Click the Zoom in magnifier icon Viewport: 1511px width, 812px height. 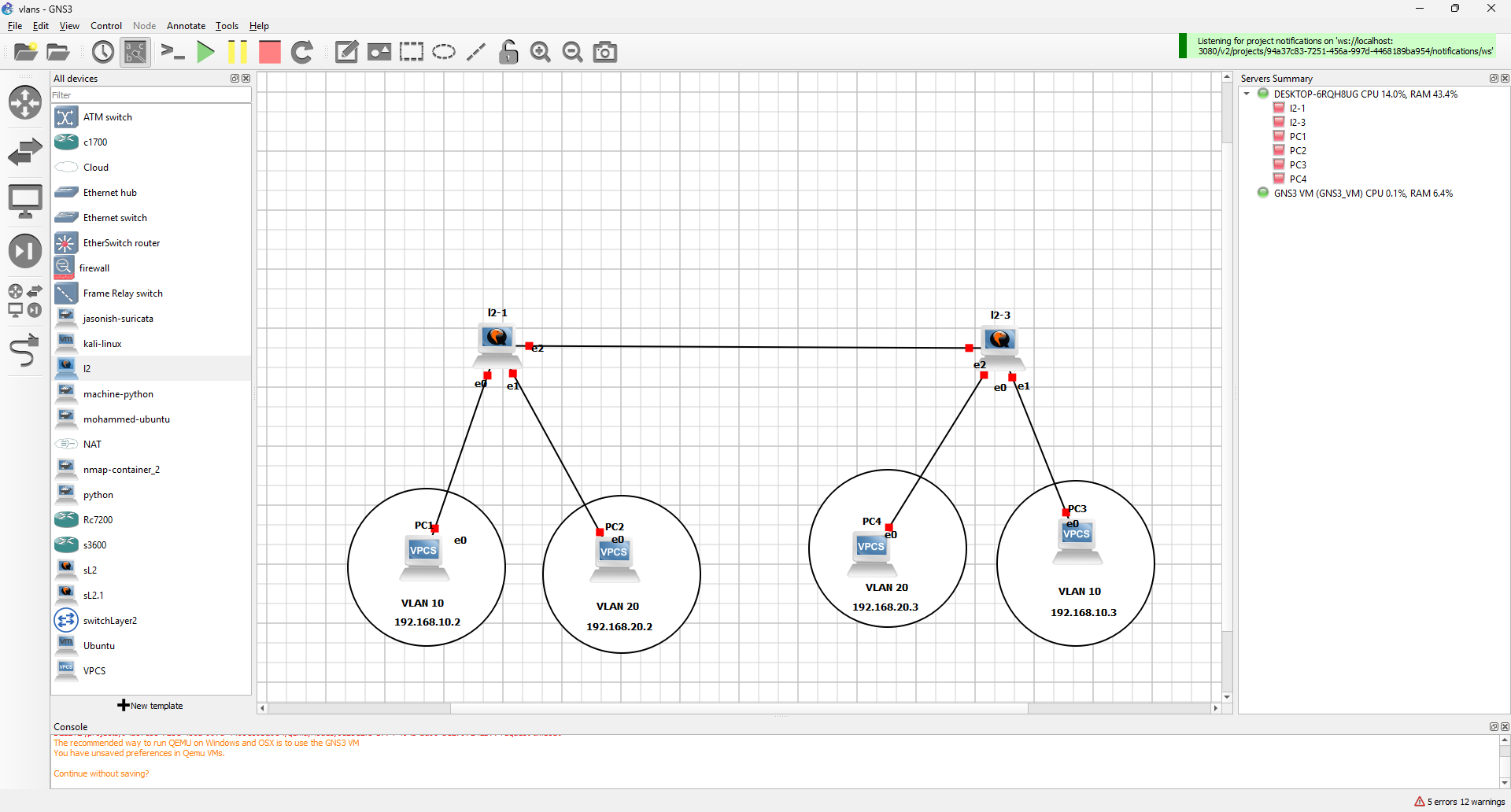click(541, 52)
